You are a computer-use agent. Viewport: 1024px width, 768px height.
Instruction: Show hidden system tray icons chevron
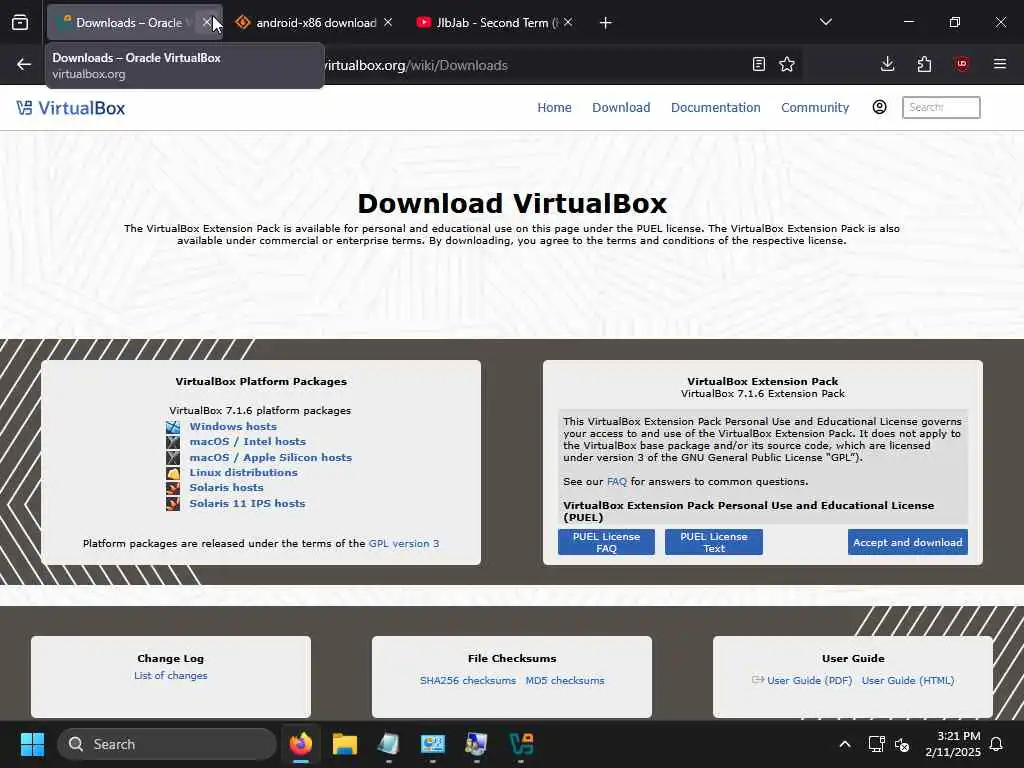pyautogui.click(x=844, y=744)
